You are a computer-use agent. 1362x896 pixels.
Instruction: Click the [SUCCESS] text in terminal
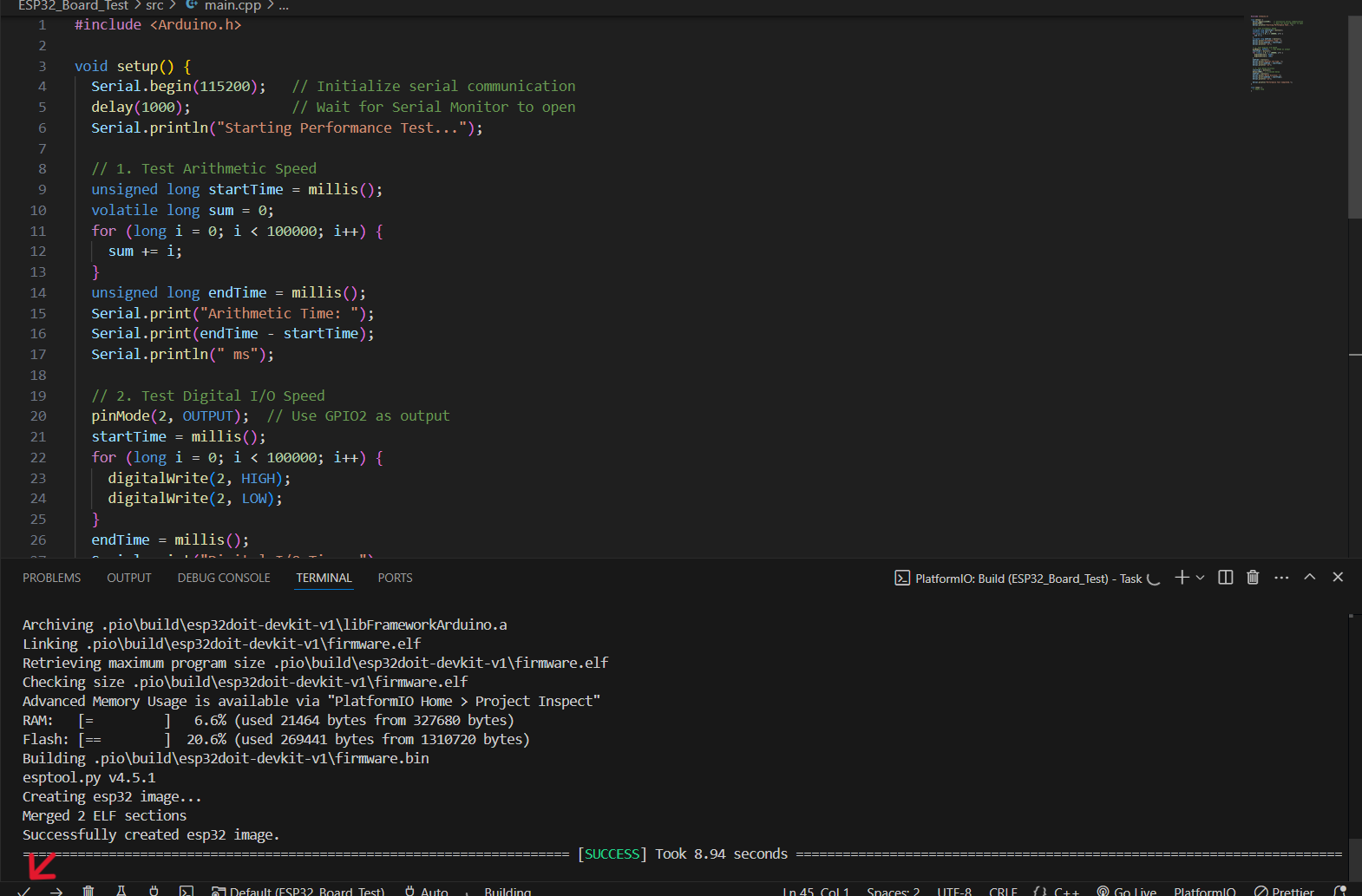pos(612,854)
